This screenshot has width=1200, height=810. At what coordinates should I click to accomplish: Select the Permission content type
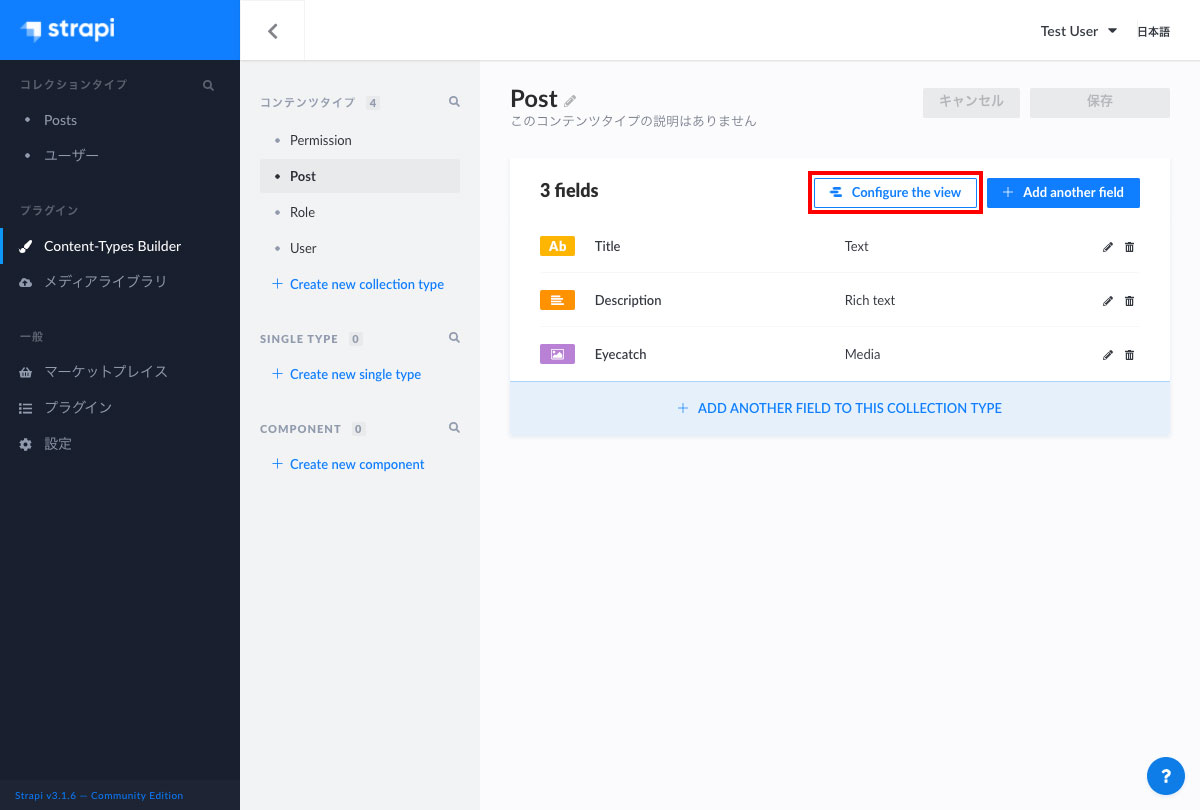click(x=319, y=140)
